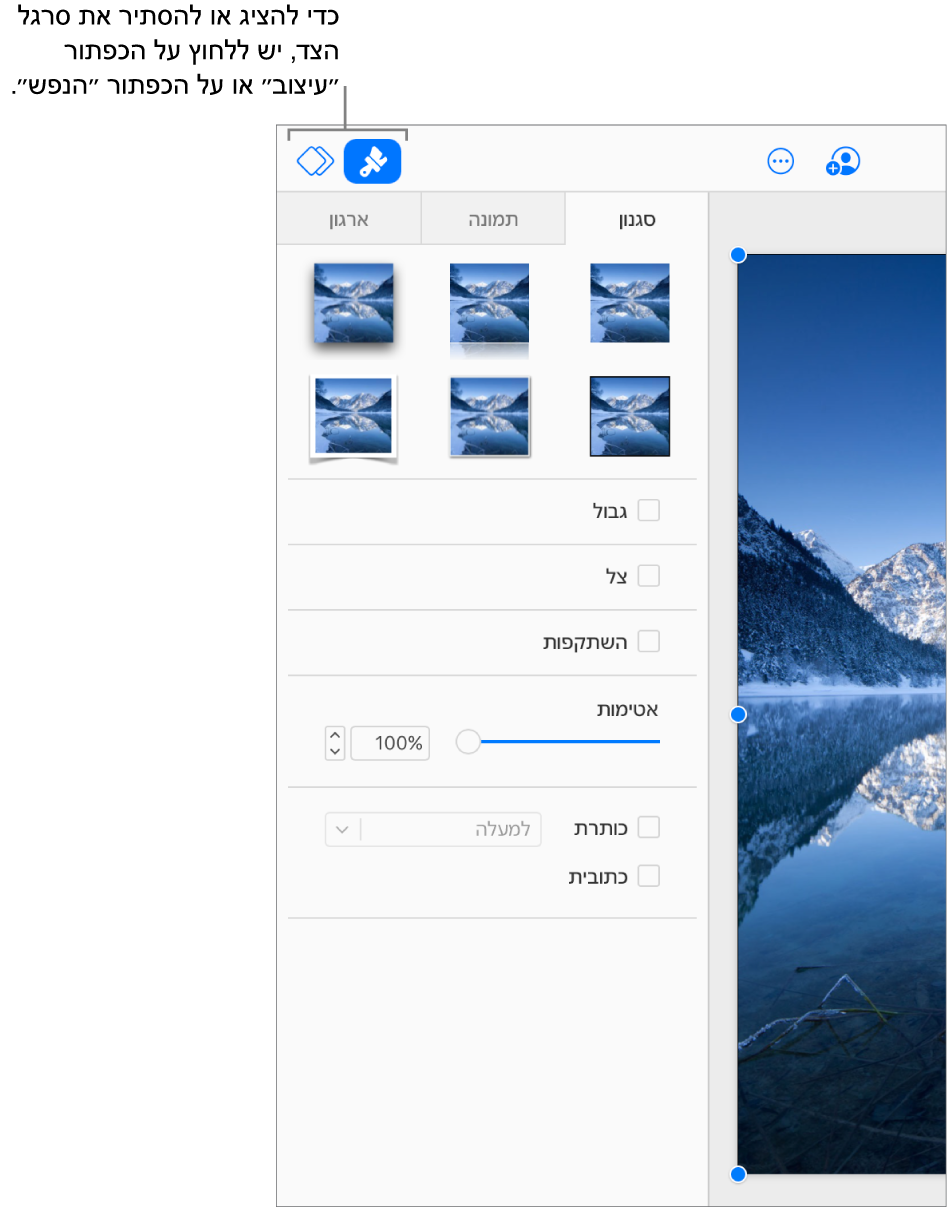The width and height of the screenshot is (947, 1208).
Task: Click the opacity stepper arrows
Action: pyautogui.click(x=335, y=743)
